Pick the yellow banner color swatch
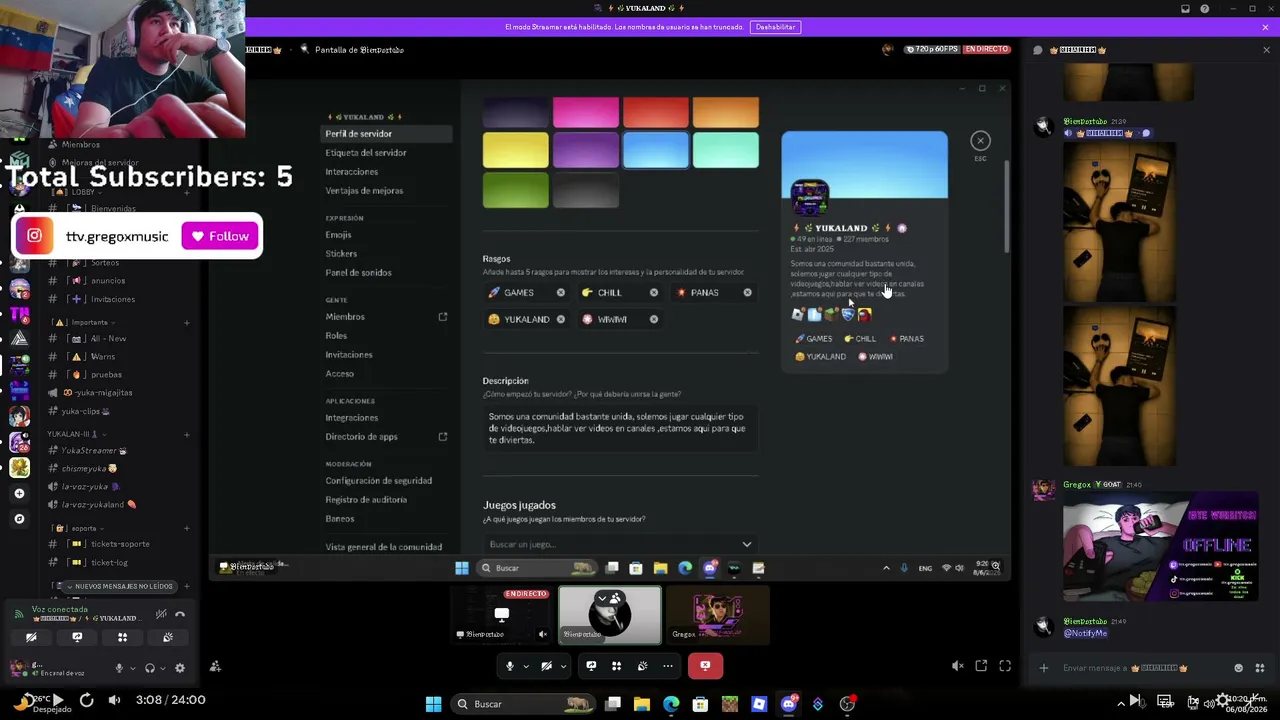Screen dimensions: 1280x720 [x=516, y=150]
